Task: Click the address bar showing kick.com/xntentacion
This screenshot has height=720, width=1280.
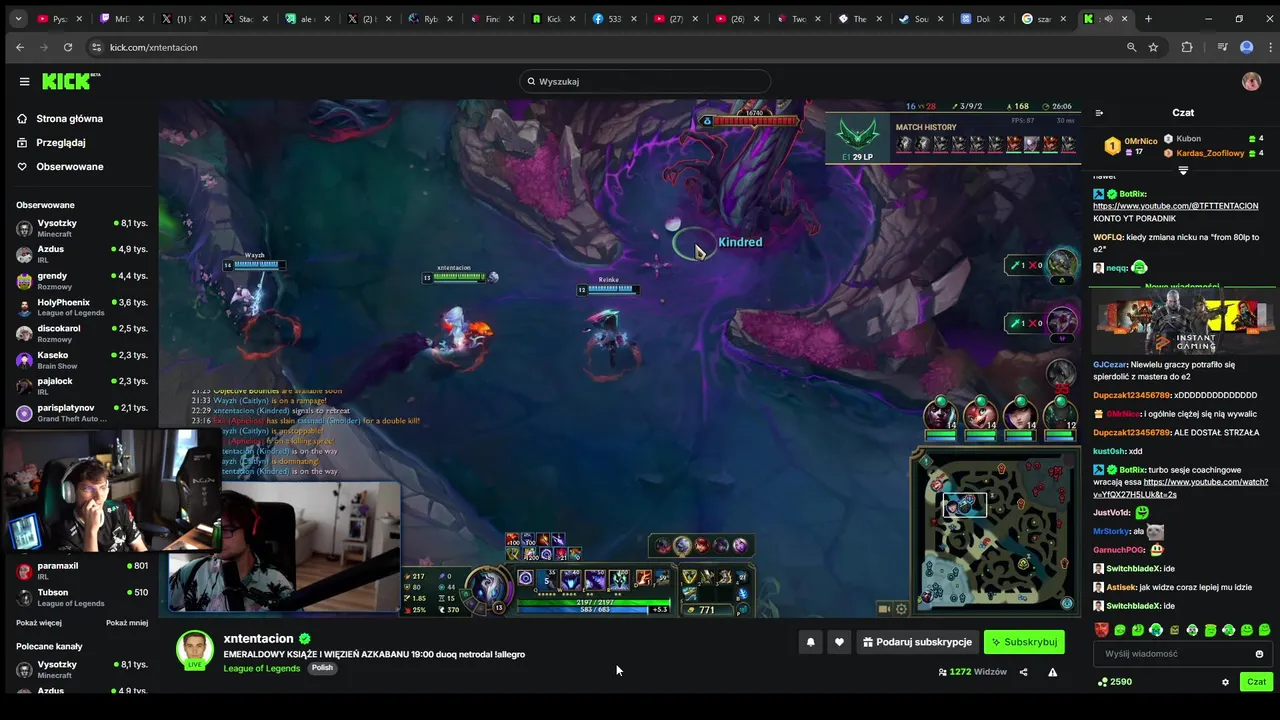Action: tap(610, 47)
